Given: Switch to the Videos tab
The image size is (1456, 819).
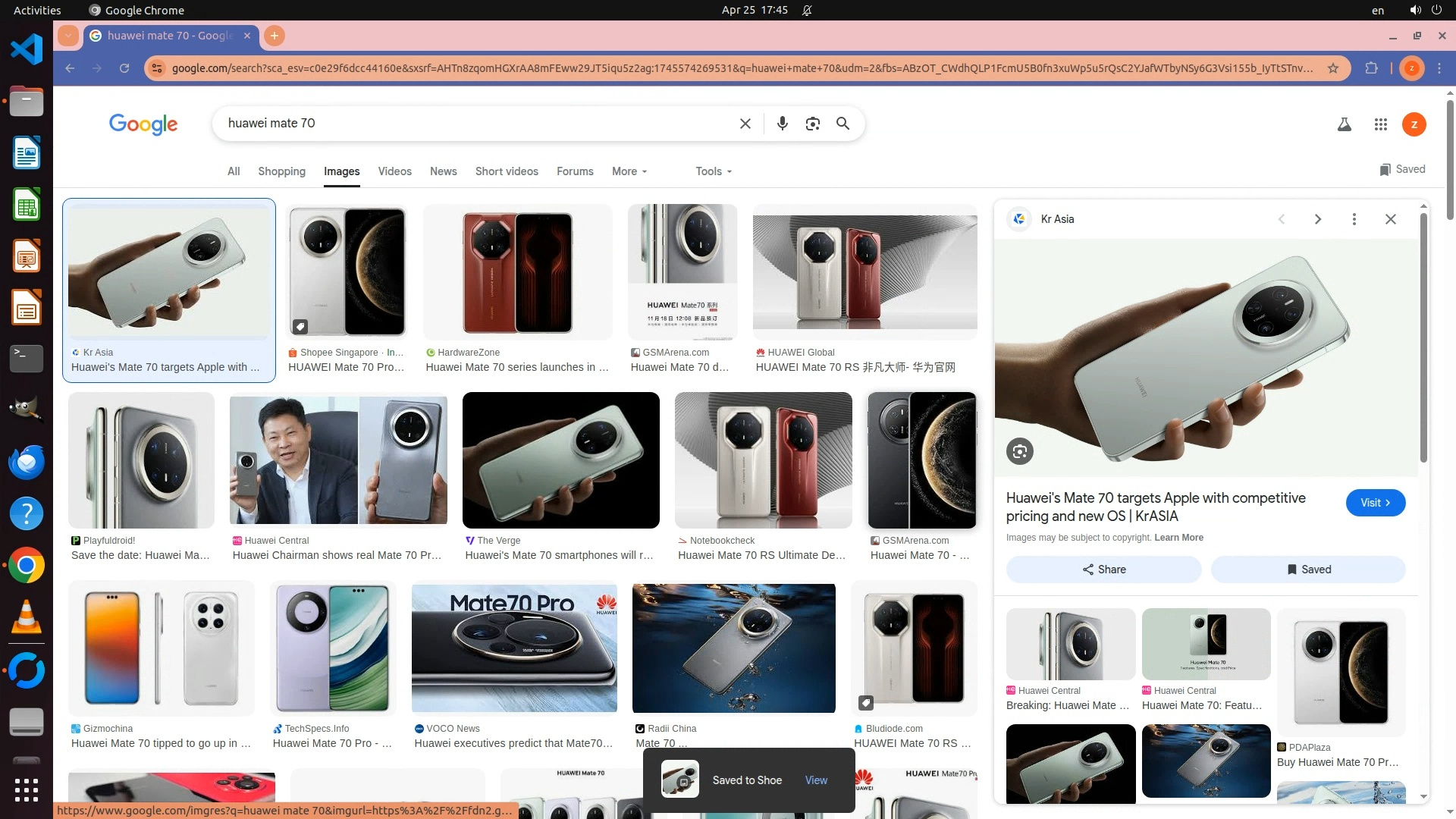Looking at the screenshot, I should point(394,171).
